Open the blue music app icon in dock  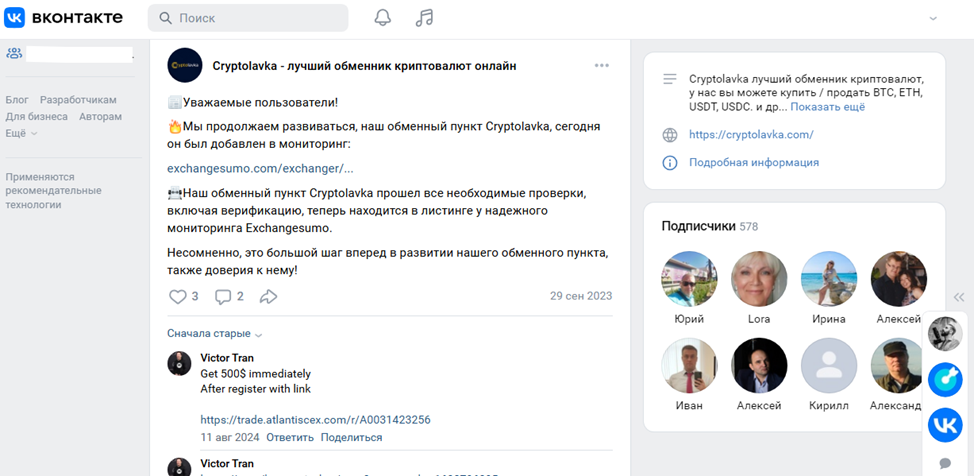pos(945,380)
